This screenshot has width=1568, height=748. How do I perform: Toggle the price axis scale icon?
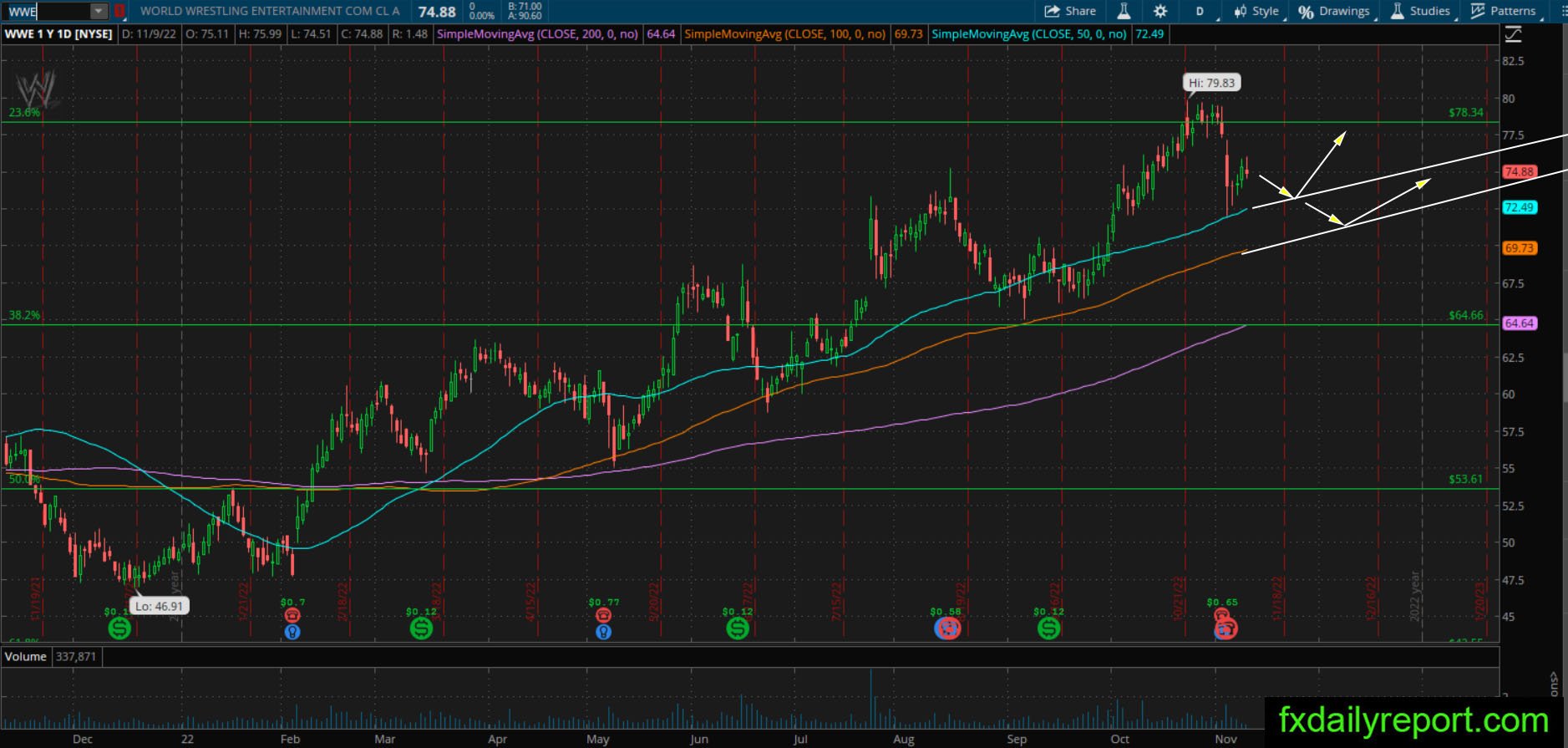pos(1513,34)
